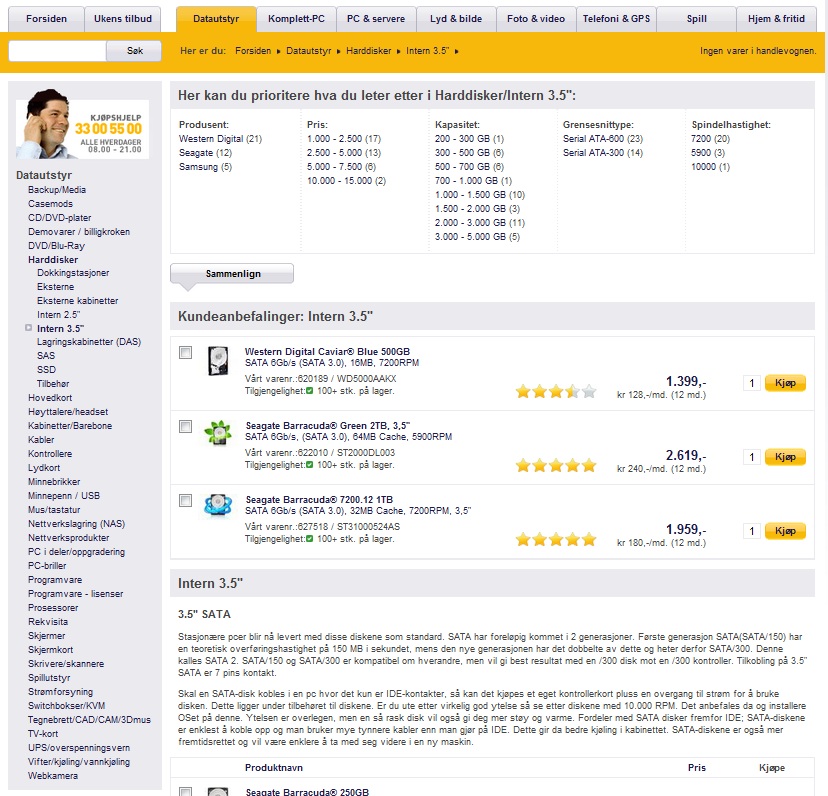Open the Foto & video tab

click(536, 19)
